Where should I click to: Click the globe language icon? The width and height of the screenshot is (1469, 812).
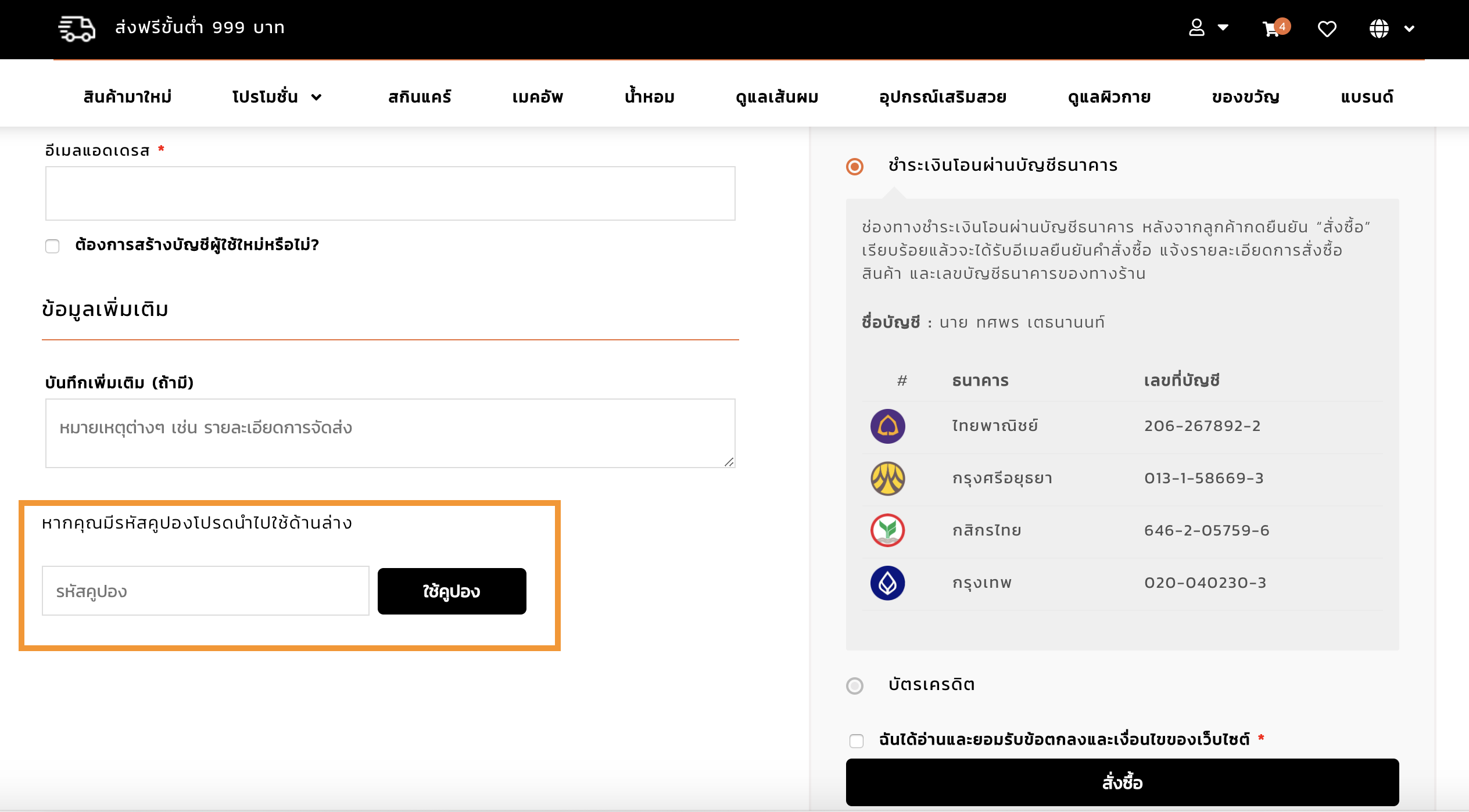tap(1378, 28)
